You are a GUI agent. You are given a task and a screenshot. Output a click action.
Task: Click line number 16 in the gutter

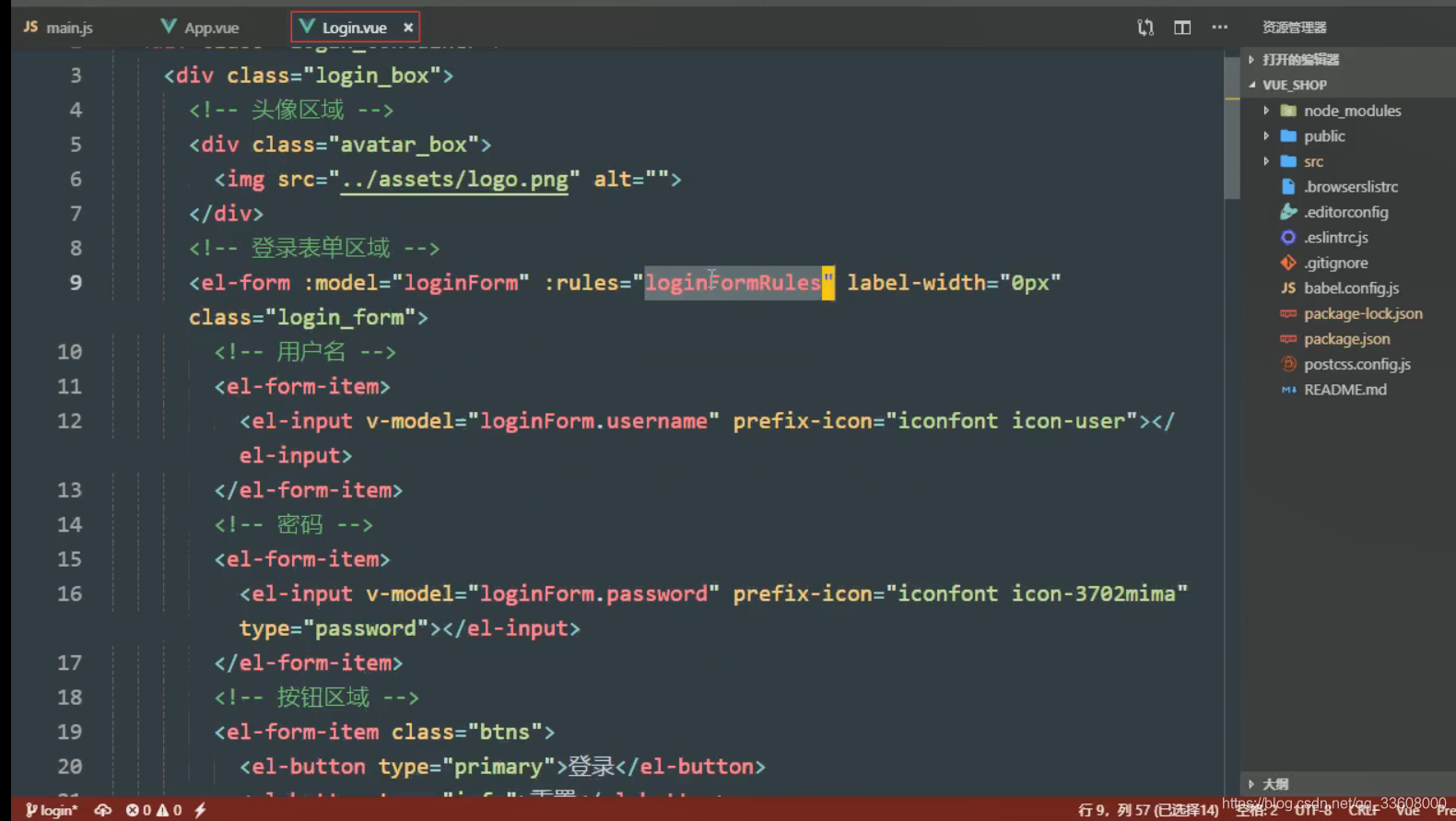tap(69, 594)
